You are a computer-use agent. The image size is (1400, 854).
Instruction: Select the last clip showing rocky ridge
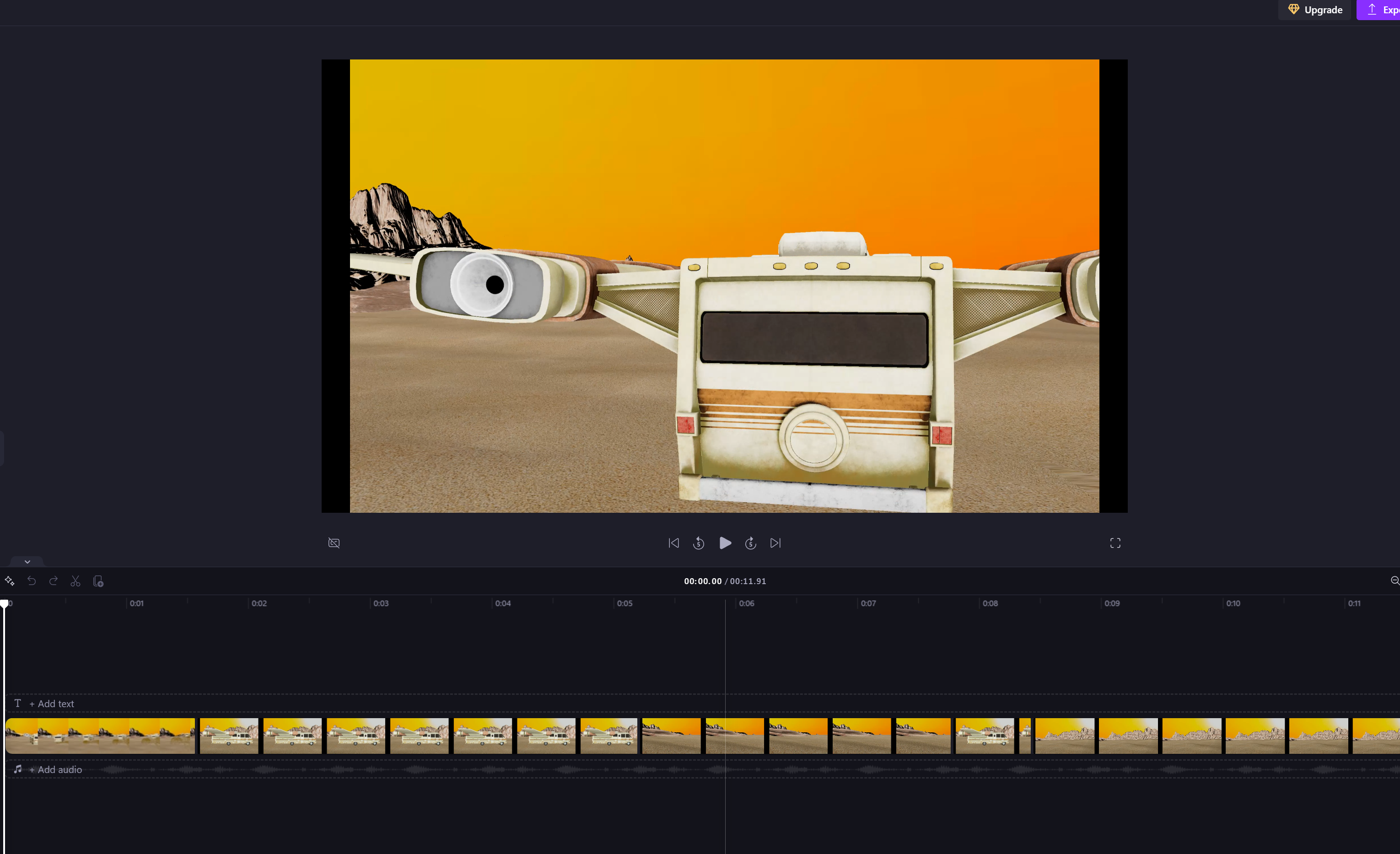(x=1217, y=736)
